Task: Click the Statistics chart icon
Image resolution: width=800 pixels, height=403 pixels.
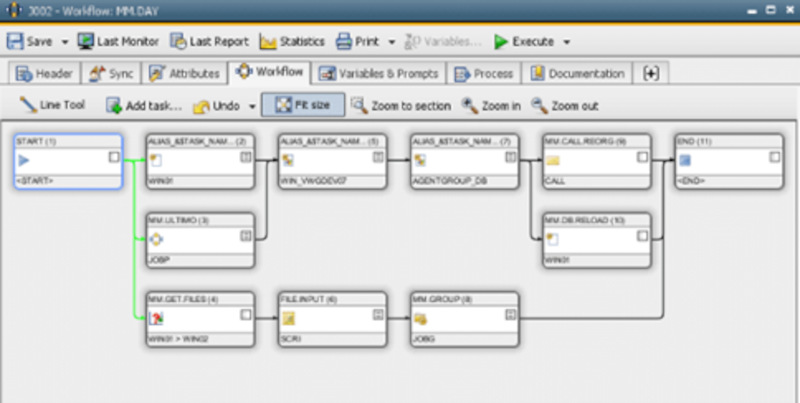Action: pyautogui.click(x=268, y=42)
